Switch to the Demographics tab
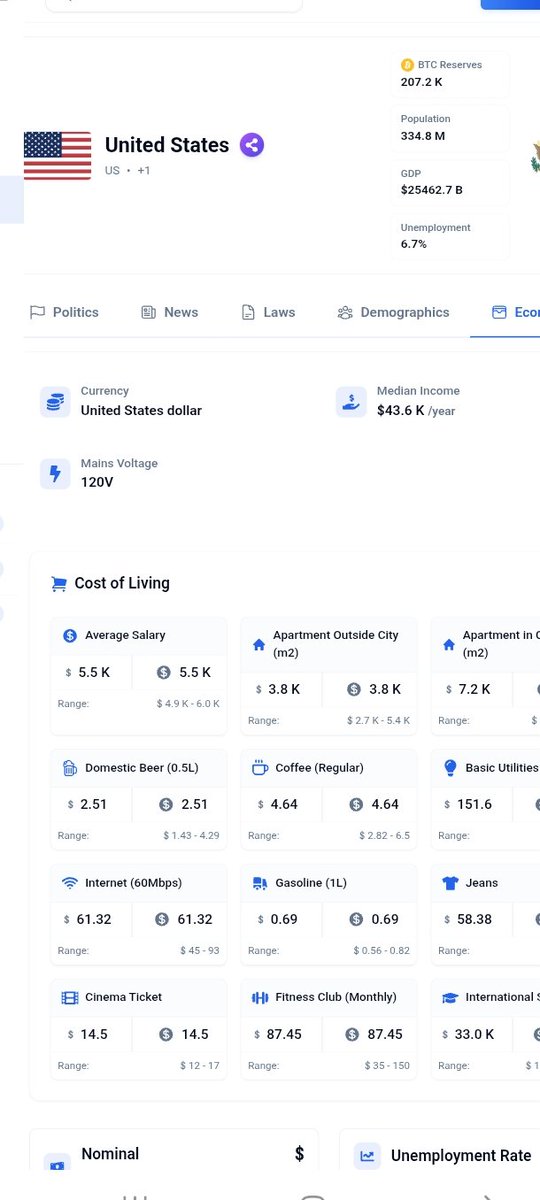 point(393,312)
